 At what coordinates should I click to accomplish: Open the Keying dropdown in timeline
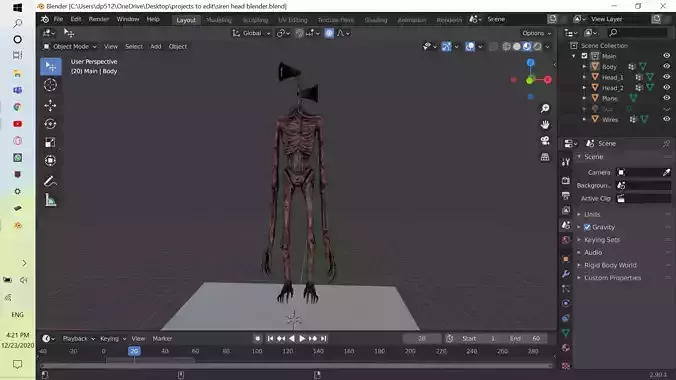coord(113,339)
